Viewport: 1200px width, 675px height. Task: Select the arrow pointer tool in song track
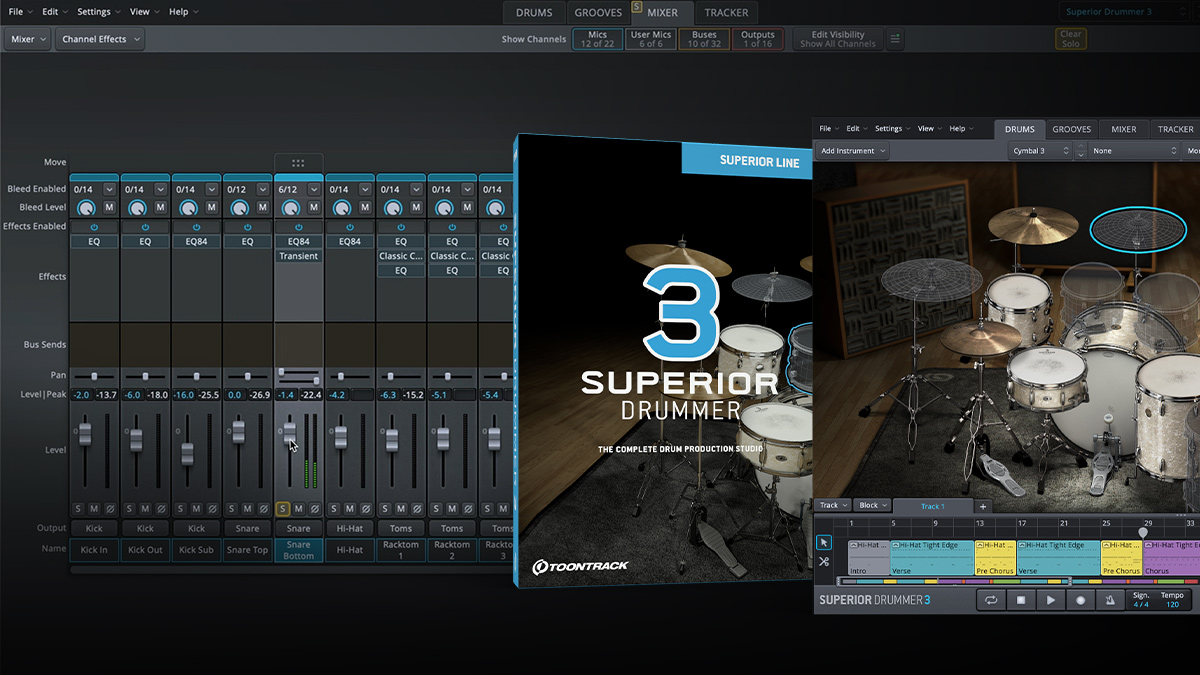[824, 542]
